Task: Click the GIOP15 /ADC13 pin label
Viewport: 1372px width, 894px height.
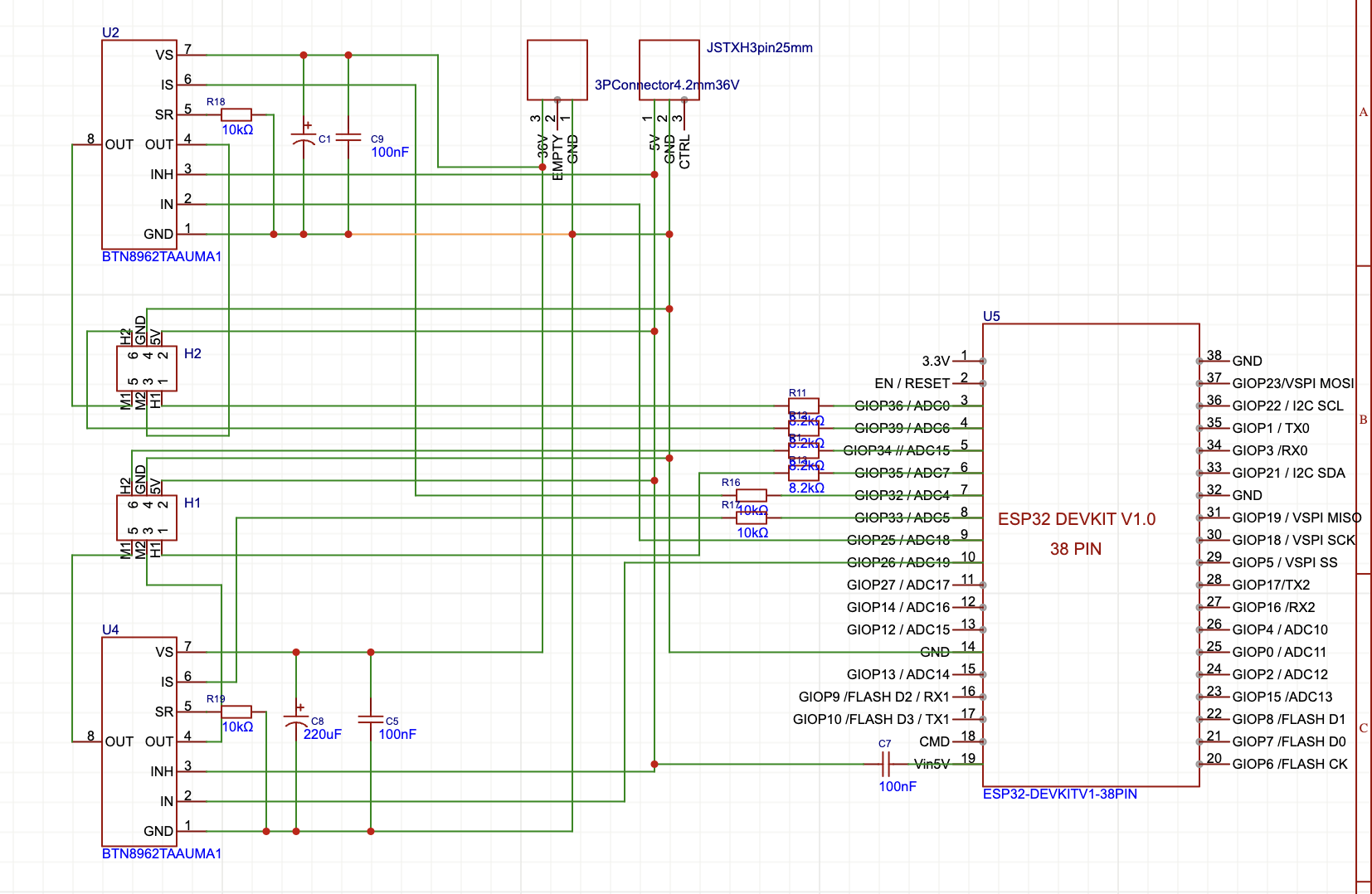Action: [x=1282, y=697]
